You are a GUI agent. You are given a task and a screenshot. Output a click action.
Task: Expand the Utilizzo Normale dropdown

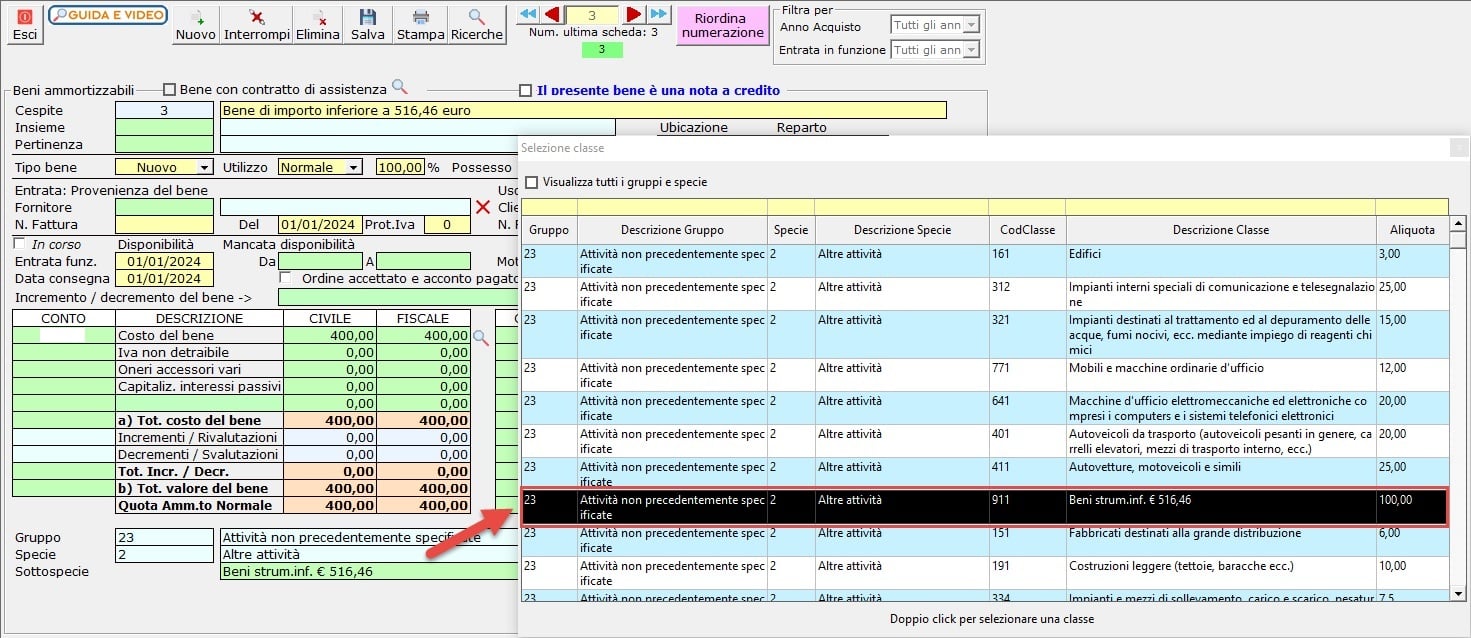pos(353,168)
